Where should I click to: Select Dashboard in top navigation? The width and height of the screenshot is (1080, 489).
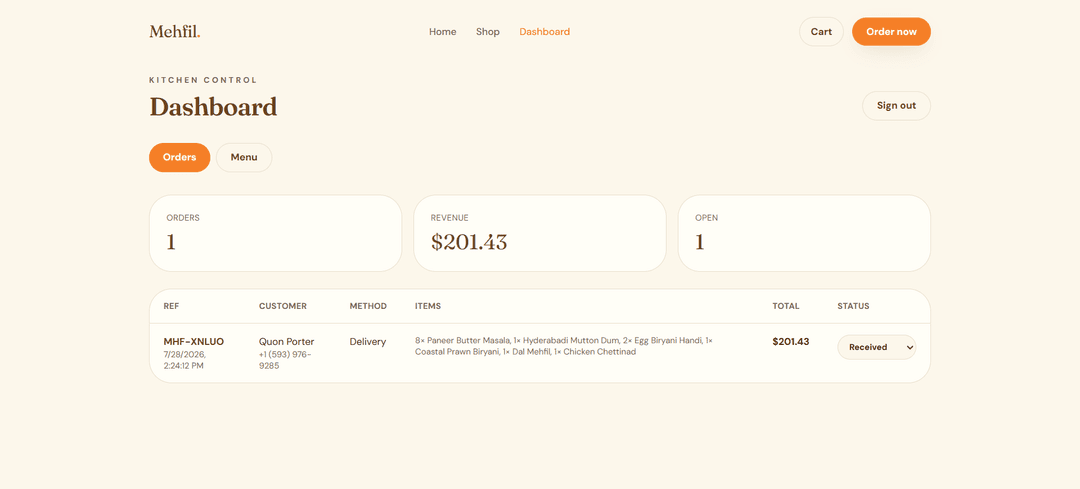point(544,32)
